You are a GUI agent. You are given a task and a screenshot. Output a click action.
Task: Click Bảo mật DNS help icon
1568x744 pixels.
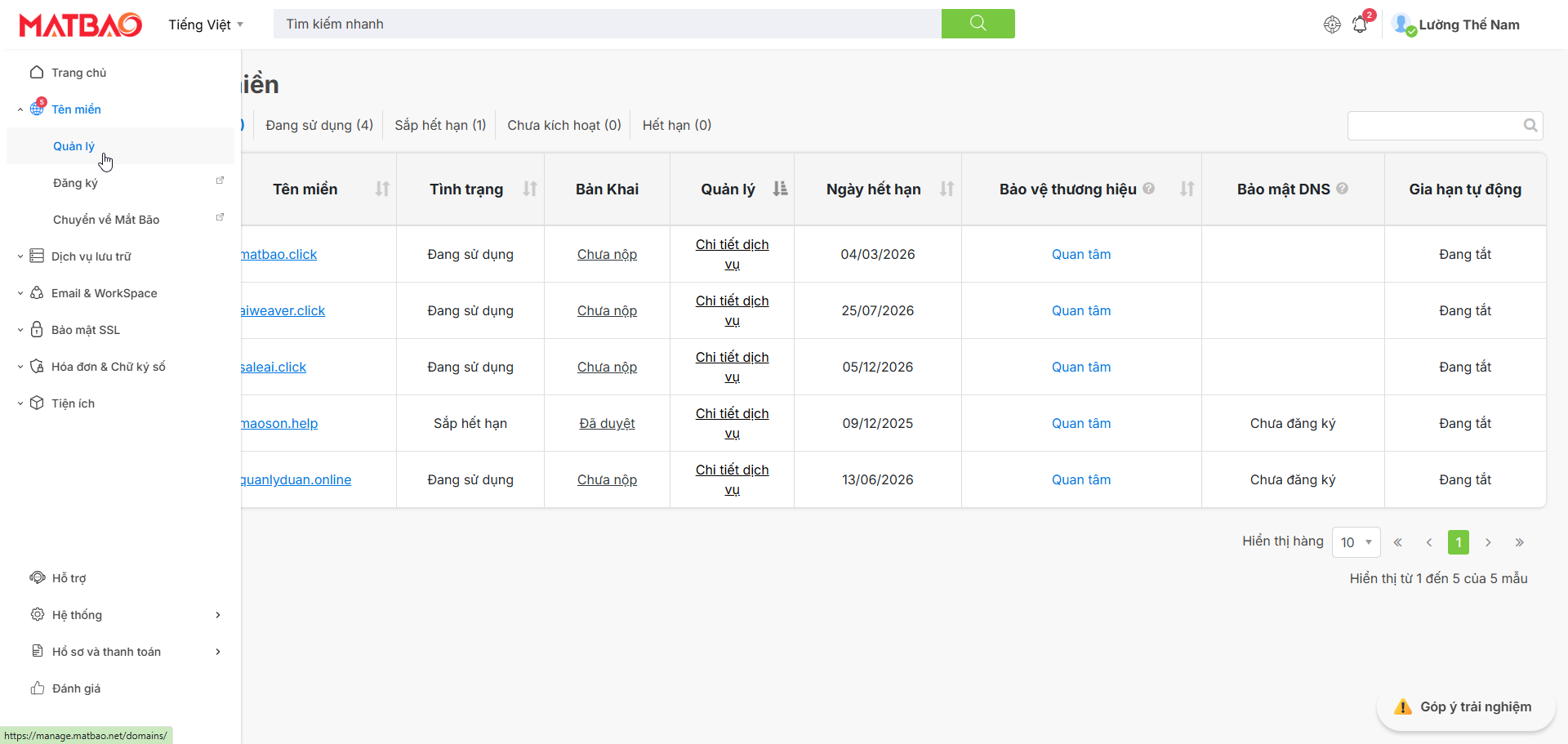[1343, 189]
